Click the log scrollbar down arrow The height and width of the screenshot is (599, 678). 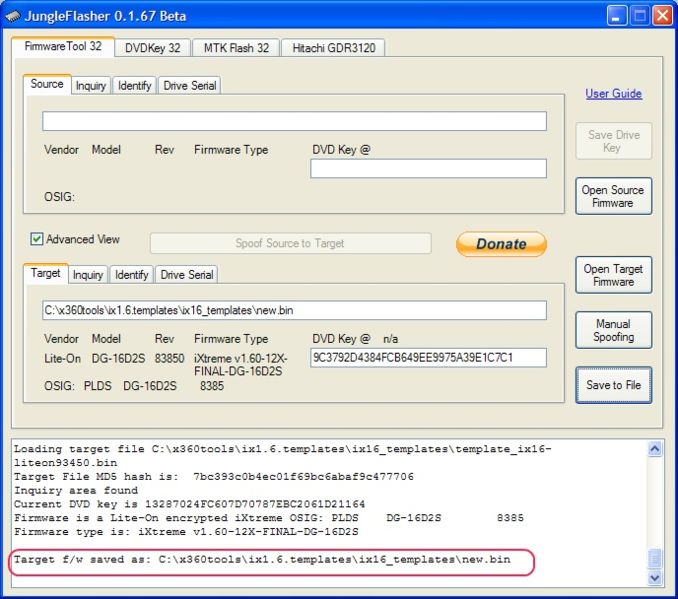pos(655,578)
